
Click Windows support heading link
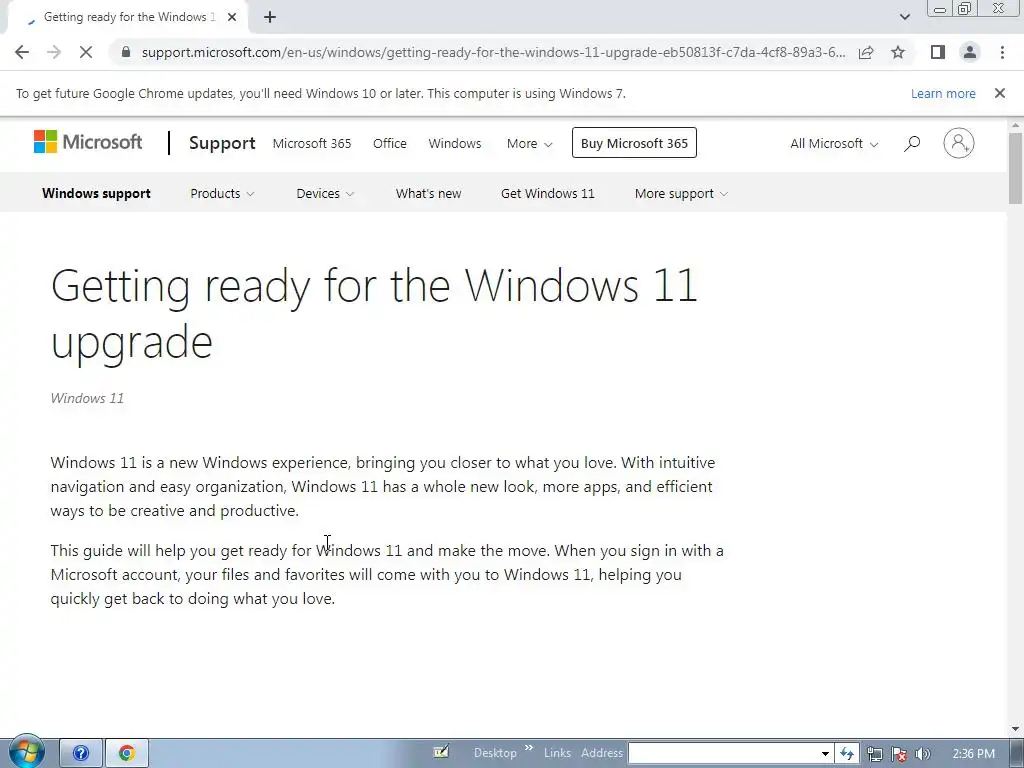tap(96, 193)
